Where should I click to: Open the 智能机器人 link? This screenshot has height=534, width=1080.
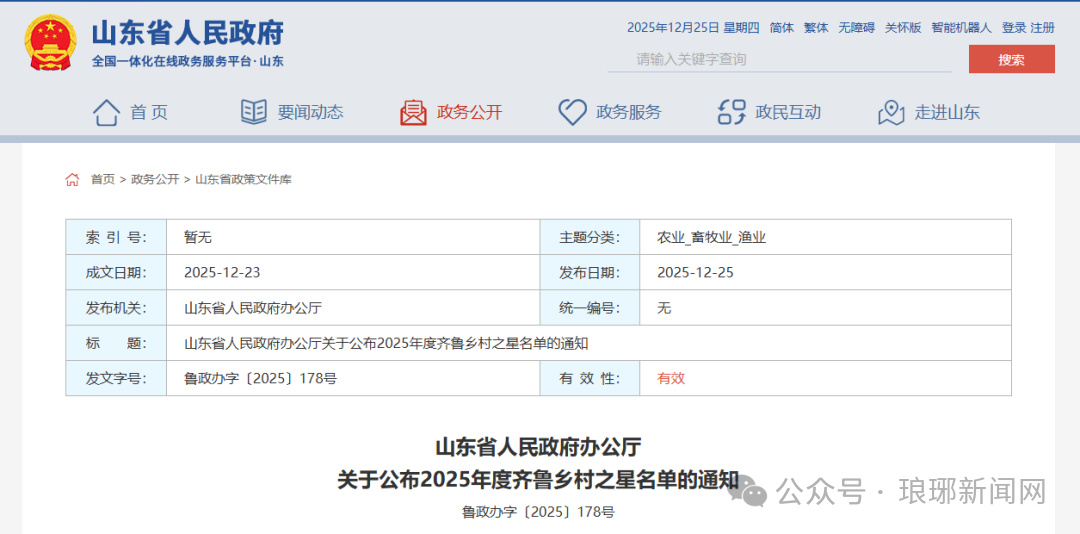(x=960, y=28)
